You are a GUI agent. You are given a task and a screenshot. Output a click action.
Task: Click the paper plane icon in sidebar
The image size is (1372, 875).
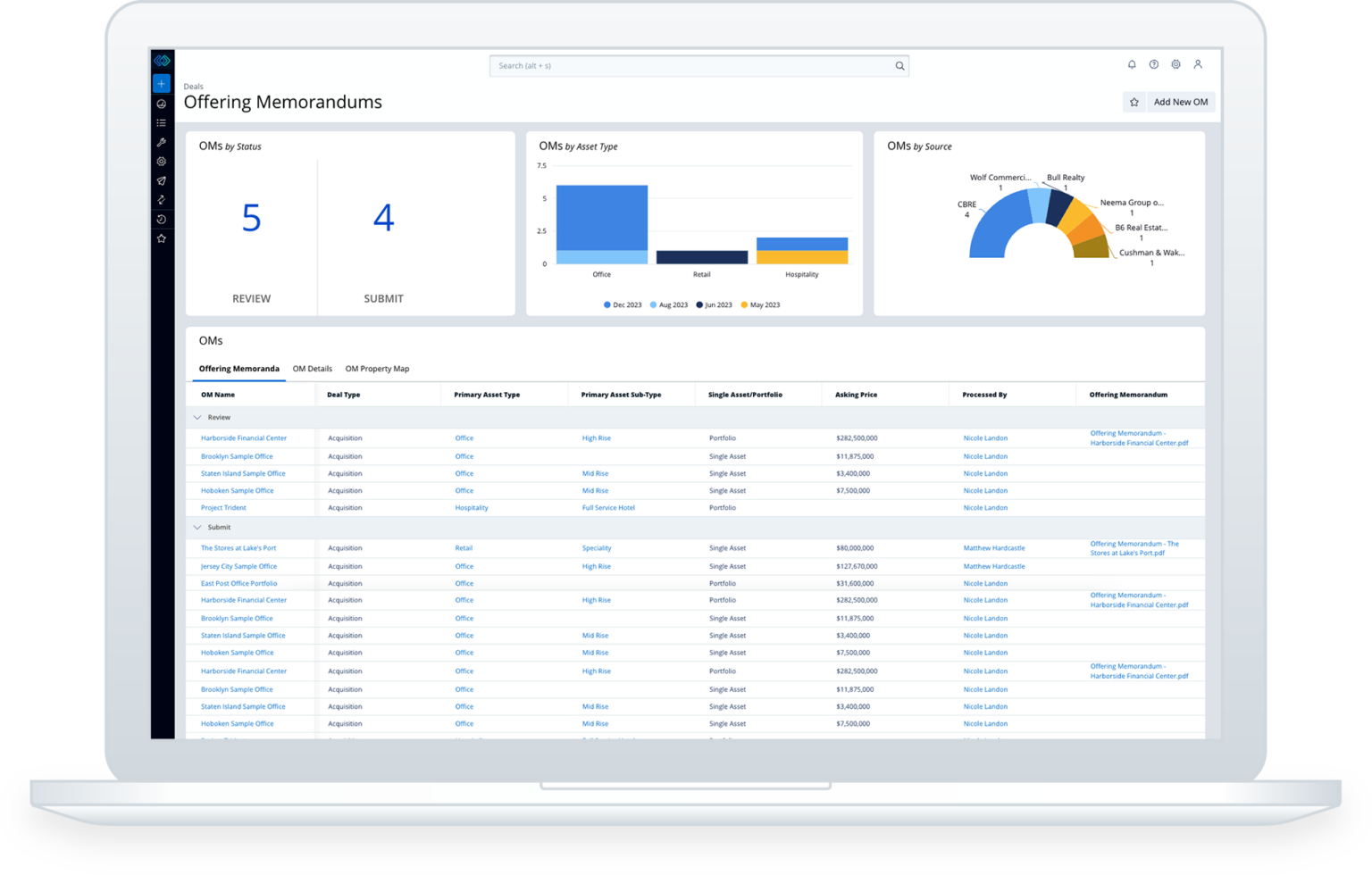click(162, 181)
